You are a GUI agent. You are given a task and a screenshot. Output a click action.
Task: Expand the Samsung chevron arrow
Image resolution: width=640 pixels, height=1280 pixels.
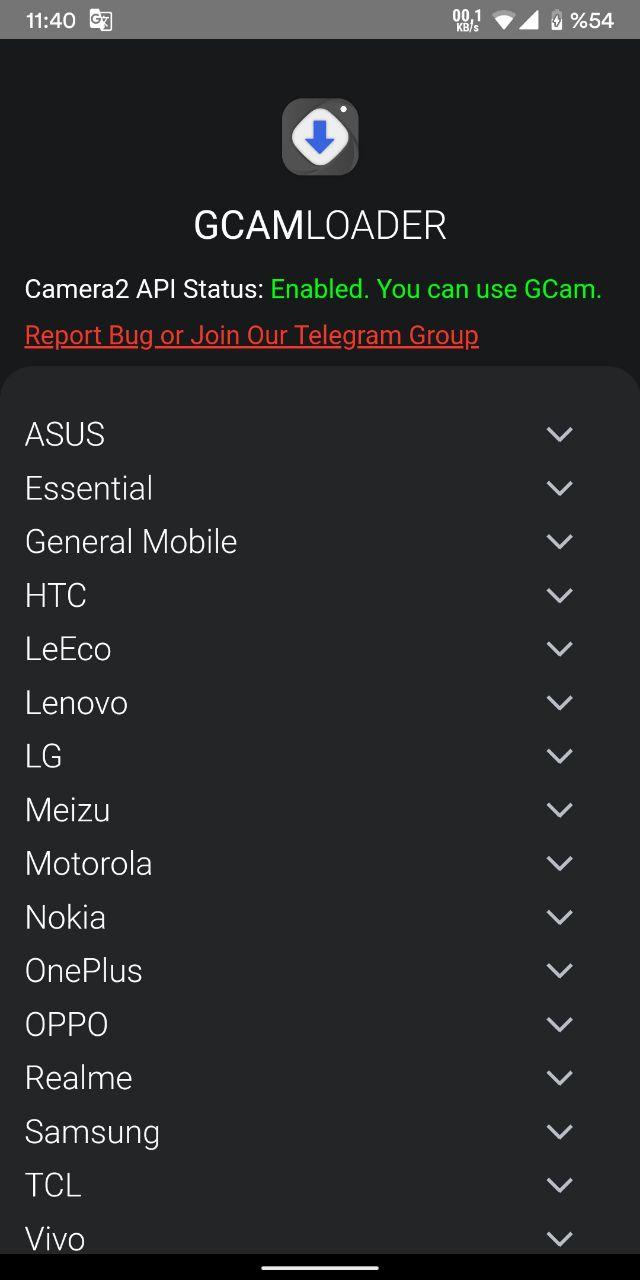click(560, 1132)
